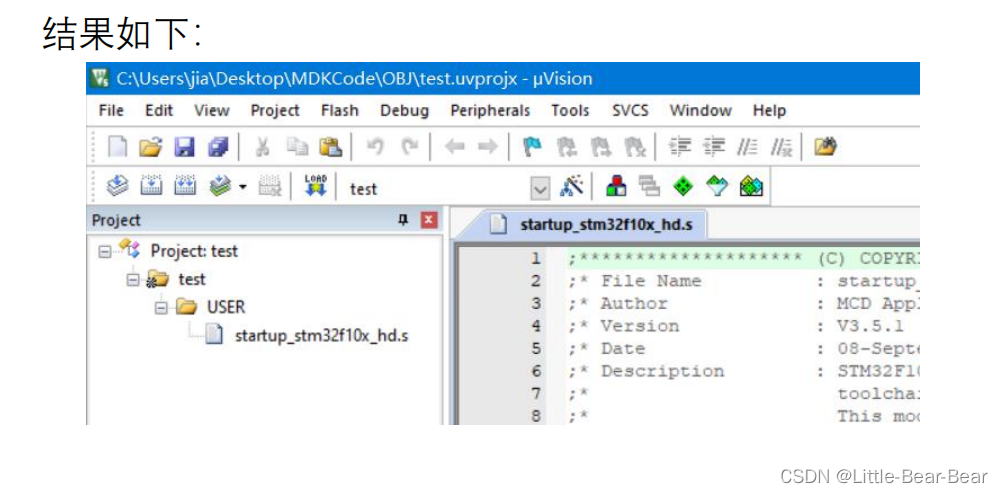Screen dimensions: 1003x493
Task: Click the Undo arrow icon
Action: [375, 148]
